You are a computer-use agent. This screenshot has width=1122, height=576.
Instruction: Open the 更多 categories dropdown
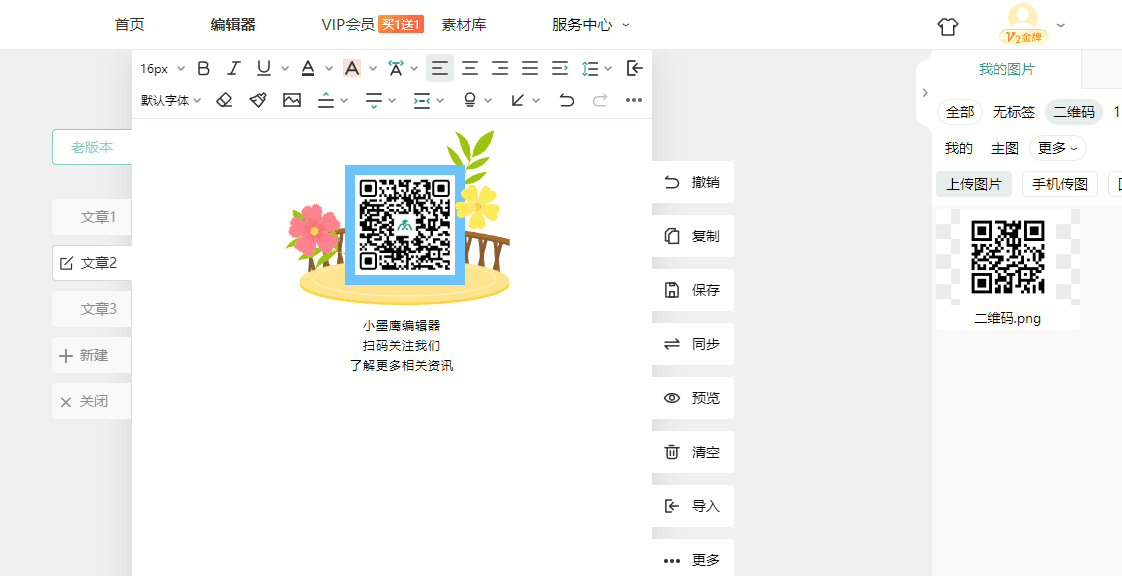click(1058, 148)
